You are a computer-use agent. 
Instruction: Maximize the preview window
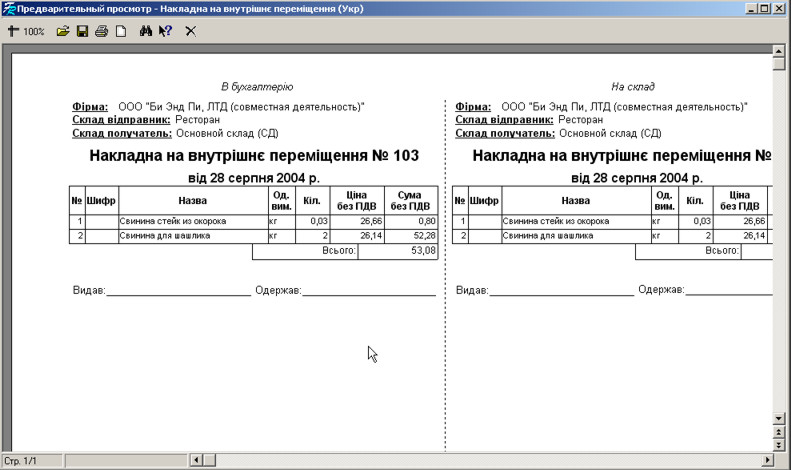pos(765,8)
